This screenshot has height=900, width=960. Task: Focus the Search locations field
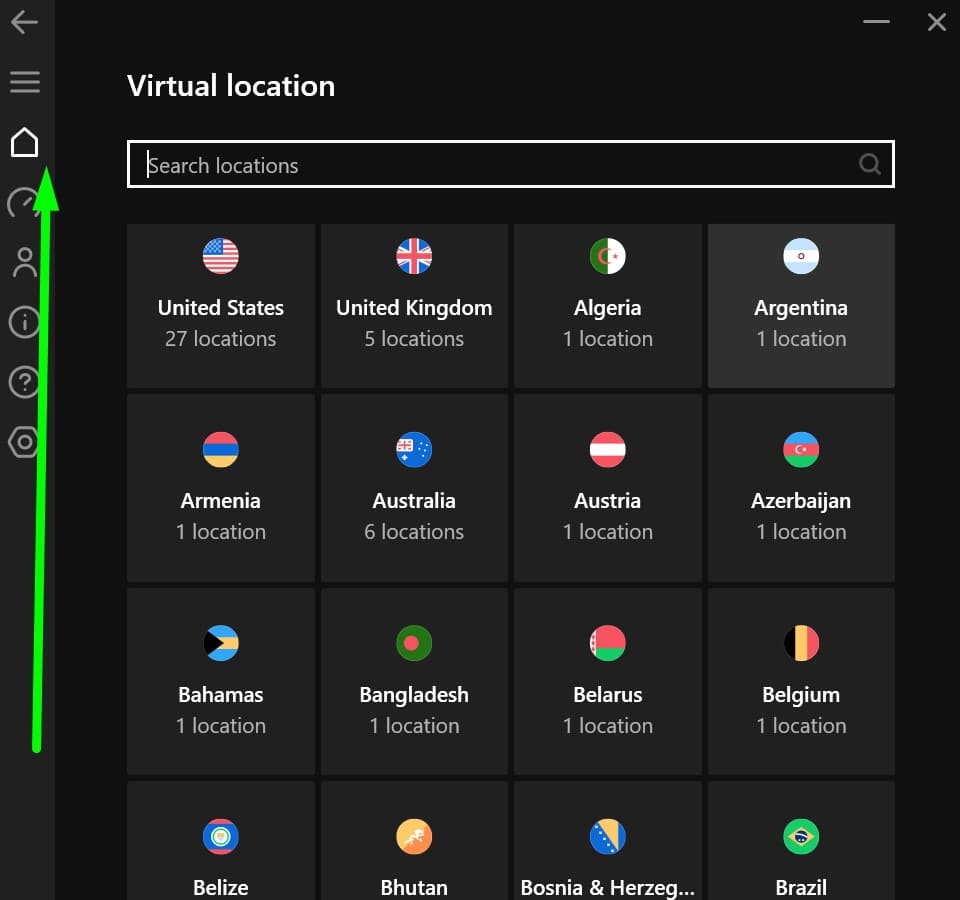tap(511, 164)
